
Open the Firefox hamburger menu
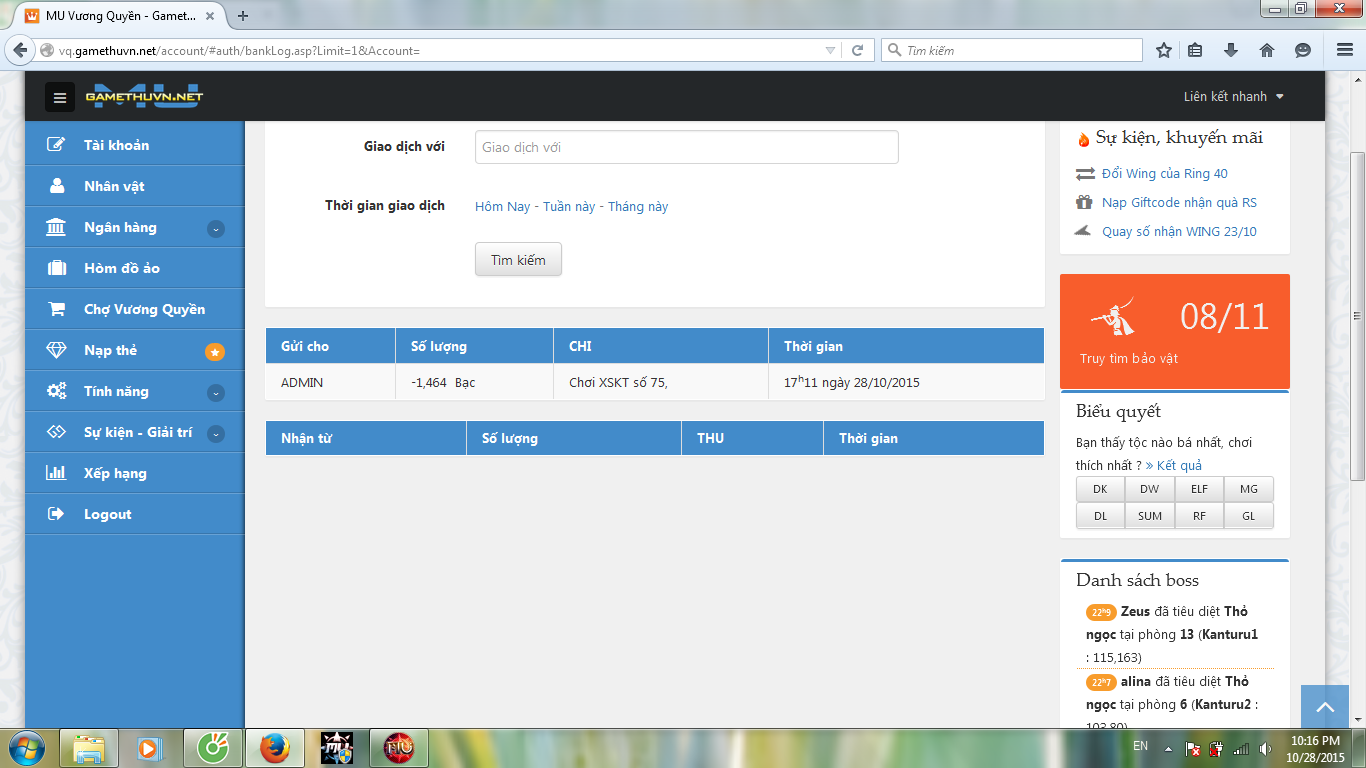click(x=1345, y=50)
